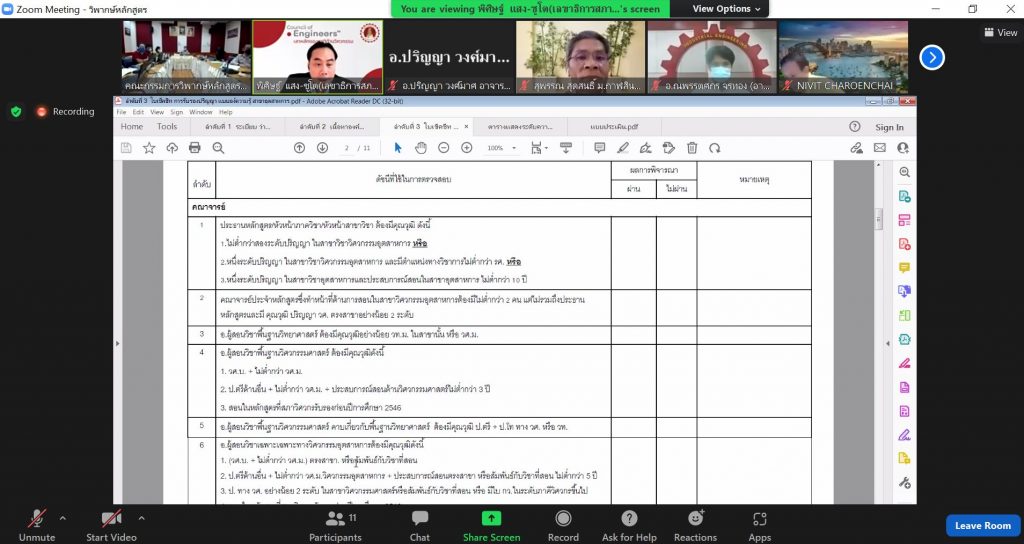This screenshot has width=1024, height=544.
Task: Expand audio options arrow beside Unmute
Action: pos(62,518)
